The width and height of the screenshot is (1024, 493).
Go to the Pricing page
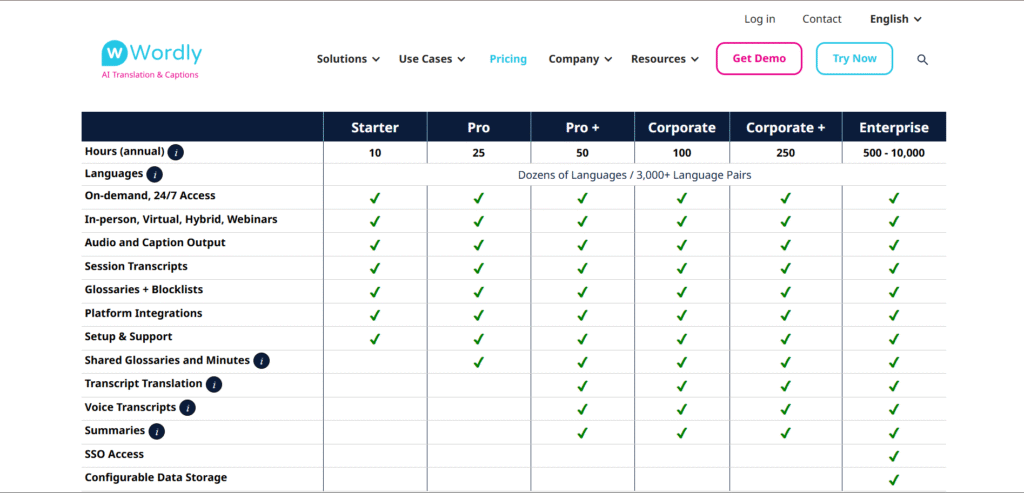508,59
